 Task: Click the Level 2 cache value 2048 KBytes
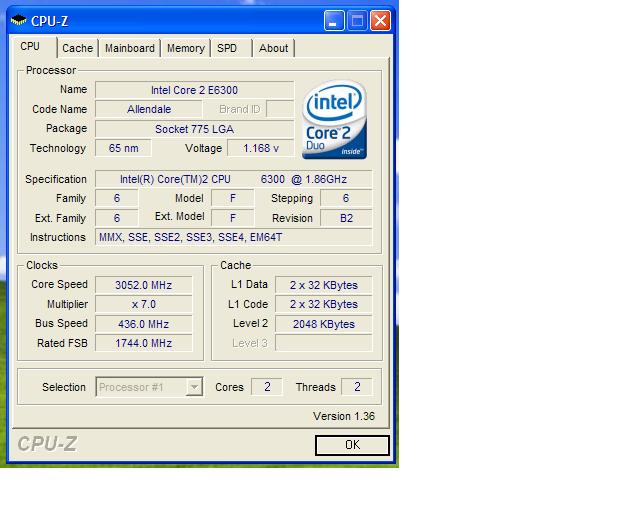[323, 324]
